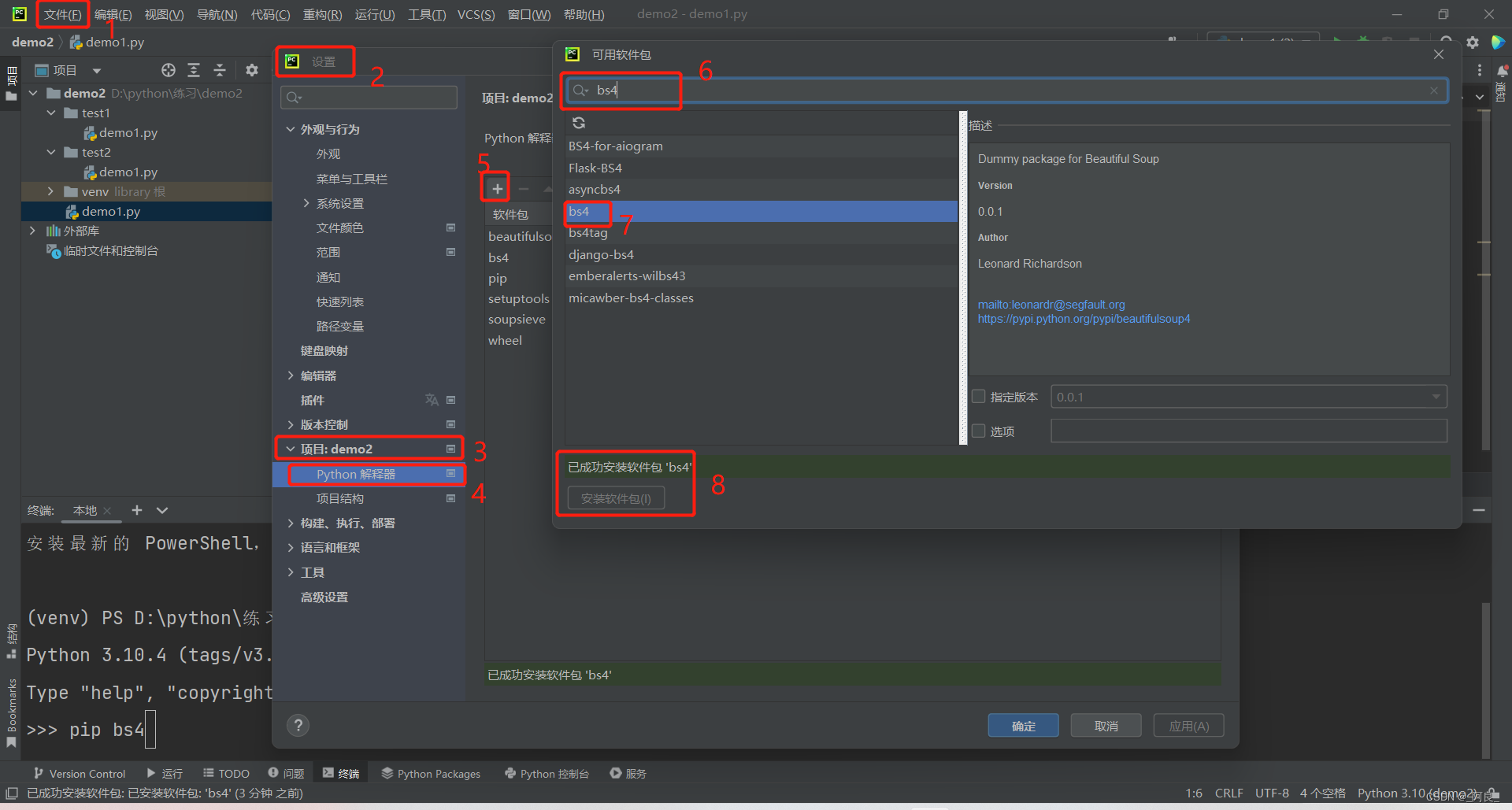This screenshot has width=1512, height=810.
Task: Open the mailto leonardr@segfault.org link
Action: 1051,305
